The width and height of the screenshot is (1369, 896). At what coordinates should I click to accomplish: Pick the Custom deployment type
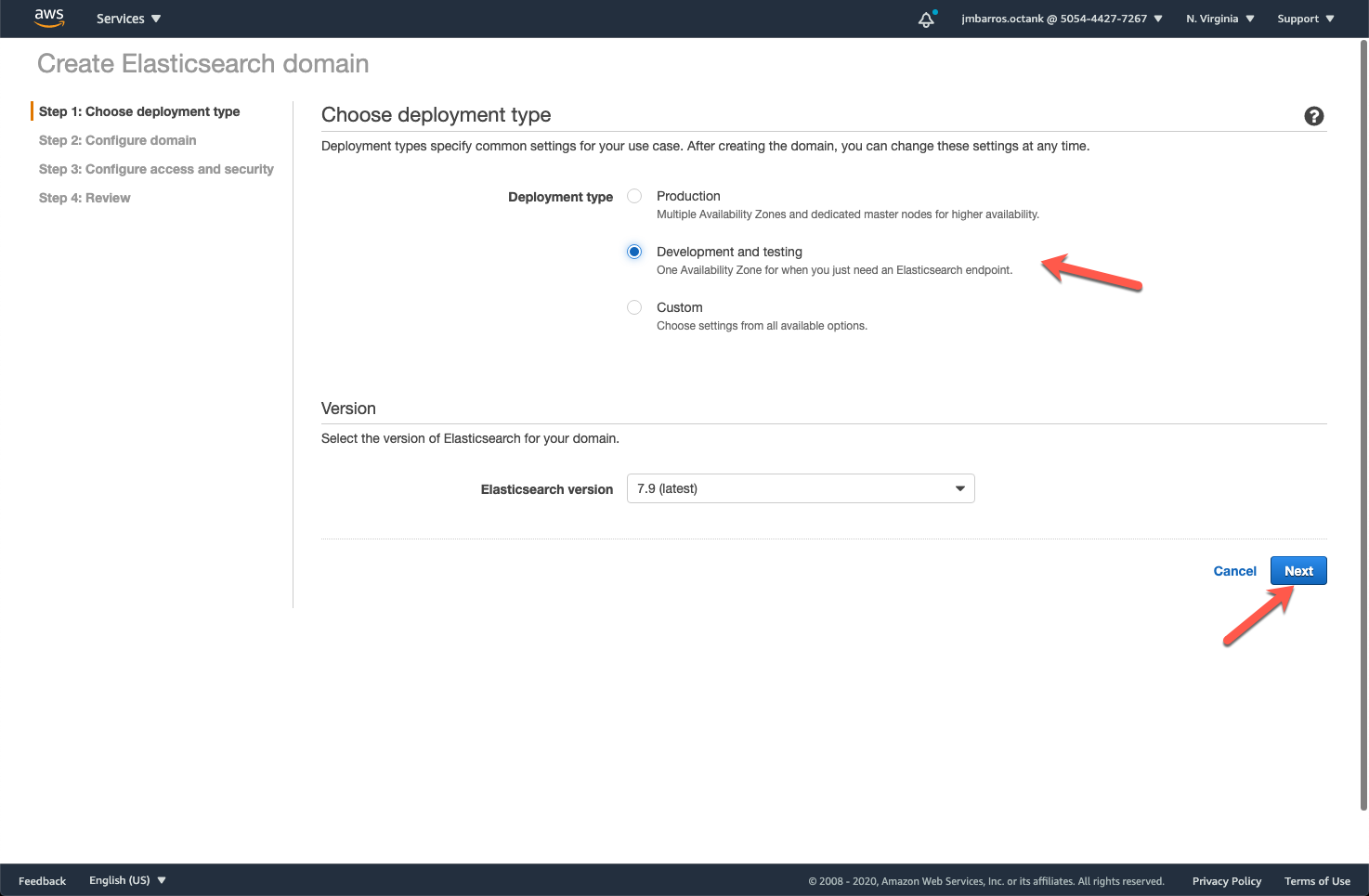634,307
